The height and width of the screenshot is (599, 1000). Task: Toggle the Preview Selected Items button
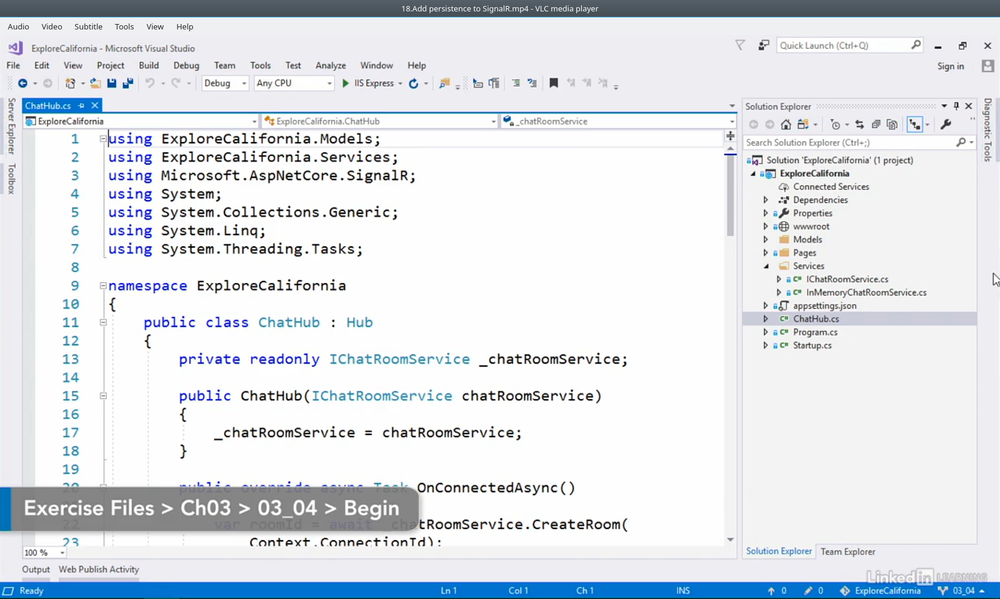click(915, 124)
